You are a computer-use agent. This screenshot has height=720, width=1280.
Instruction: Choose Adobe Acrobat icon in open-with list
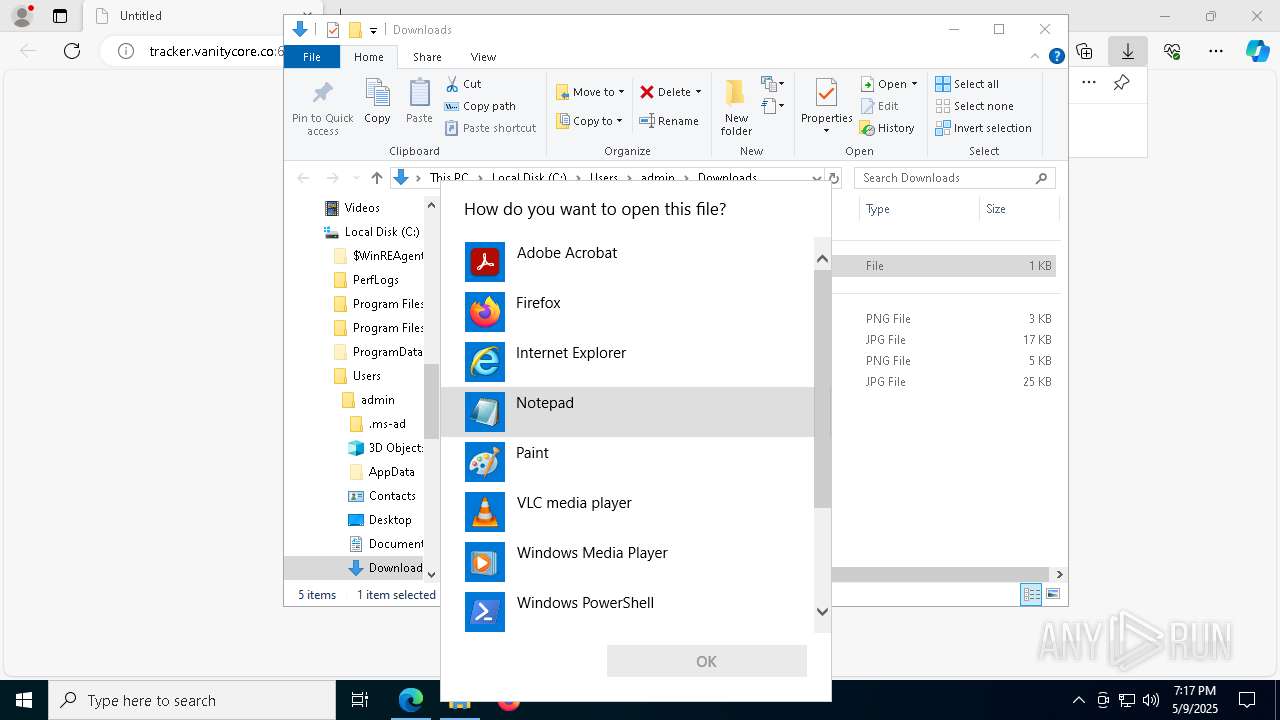click(x=485, y=262)
